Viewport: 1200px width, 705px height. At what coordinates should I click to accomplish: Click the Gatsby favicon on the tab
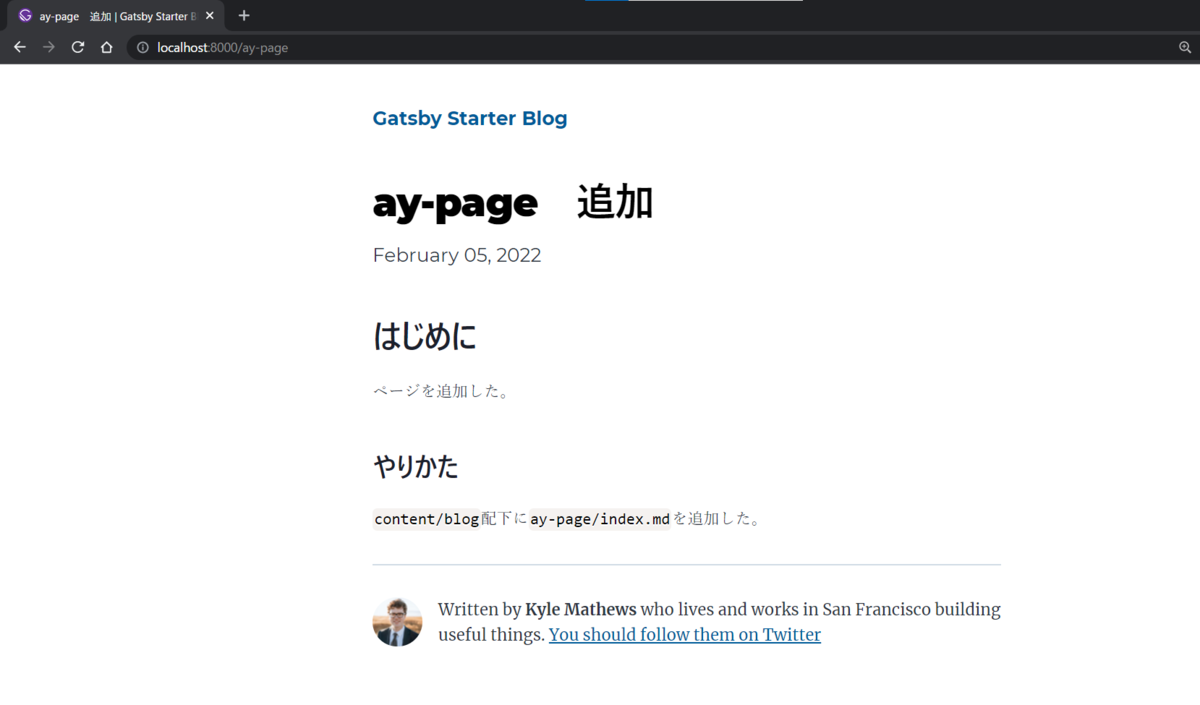[x=25, y=16]
